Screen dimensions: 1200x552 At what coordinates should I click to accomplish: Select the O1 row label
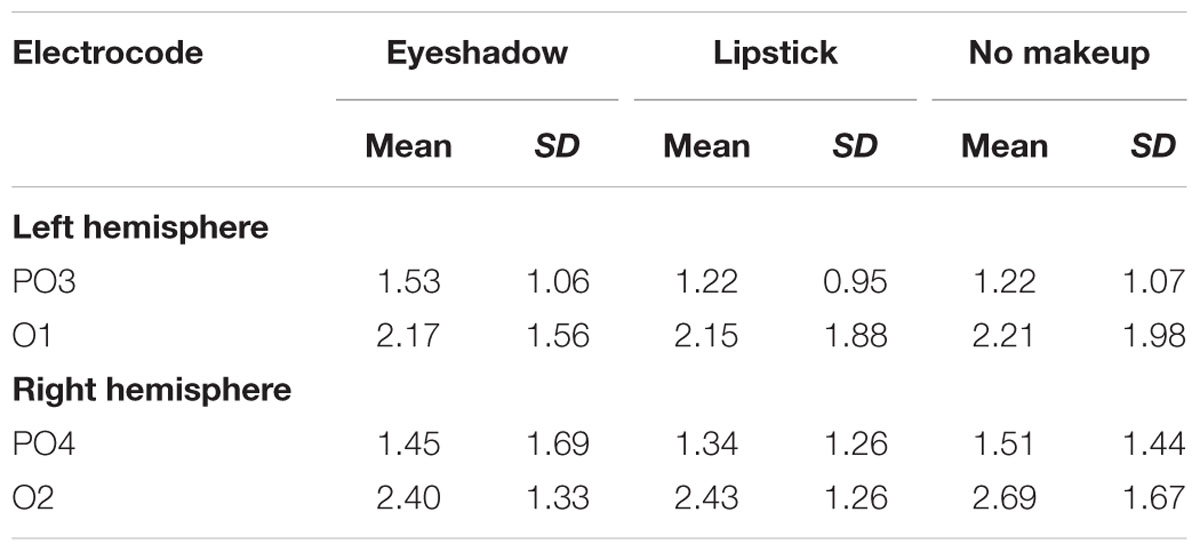point(32,335)
